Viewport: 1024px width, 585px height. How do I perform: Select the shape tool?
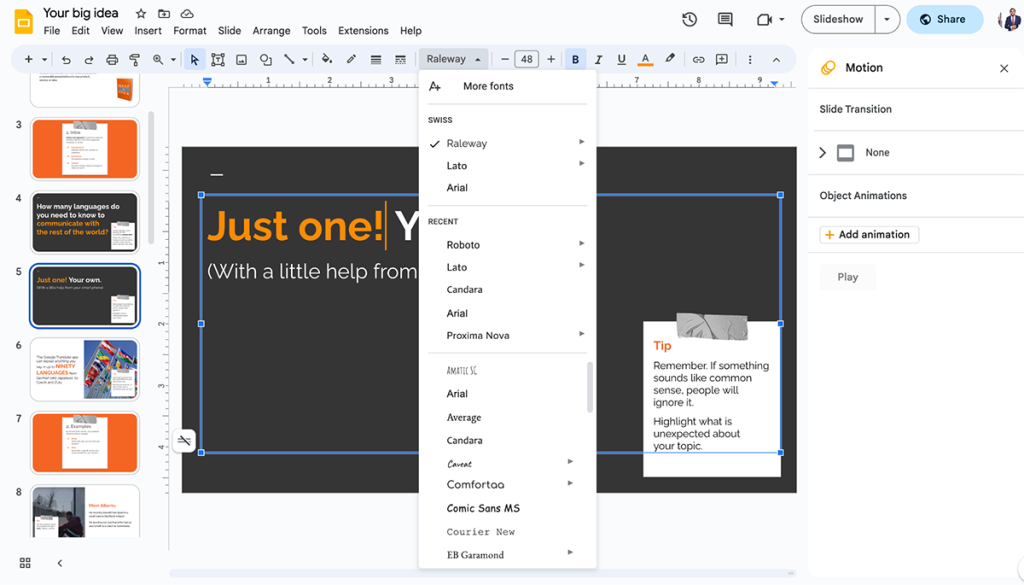265,59
